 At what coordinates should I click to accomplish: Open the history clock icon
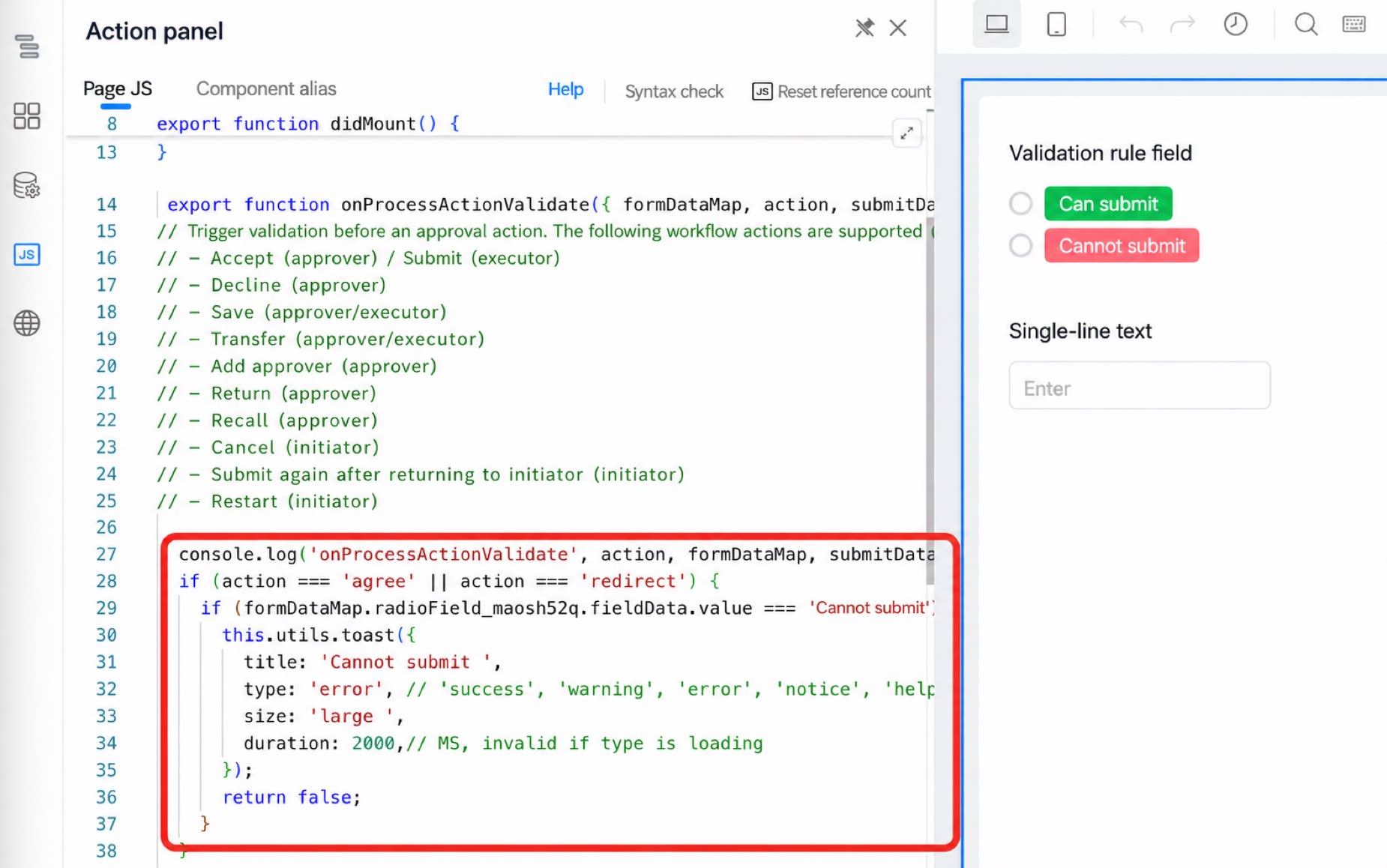1236,24
